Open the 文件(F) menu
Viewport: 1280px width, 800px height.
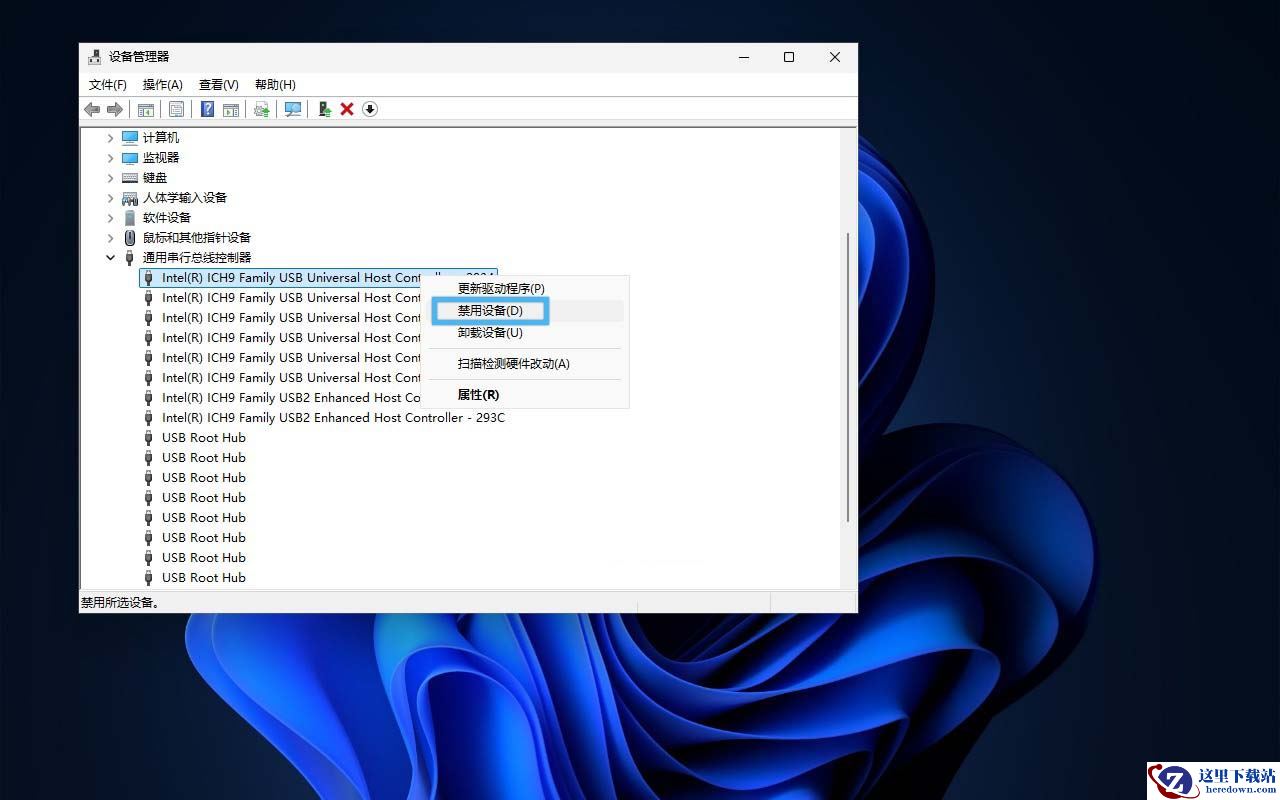tap(108, 85)
